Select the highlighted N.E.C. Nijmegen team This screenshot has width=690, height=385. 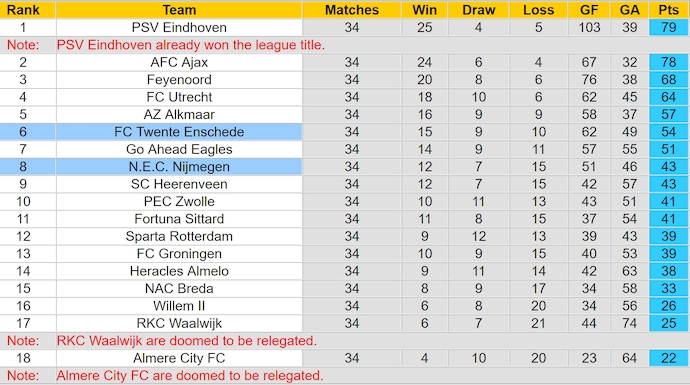tap(179, 166)
